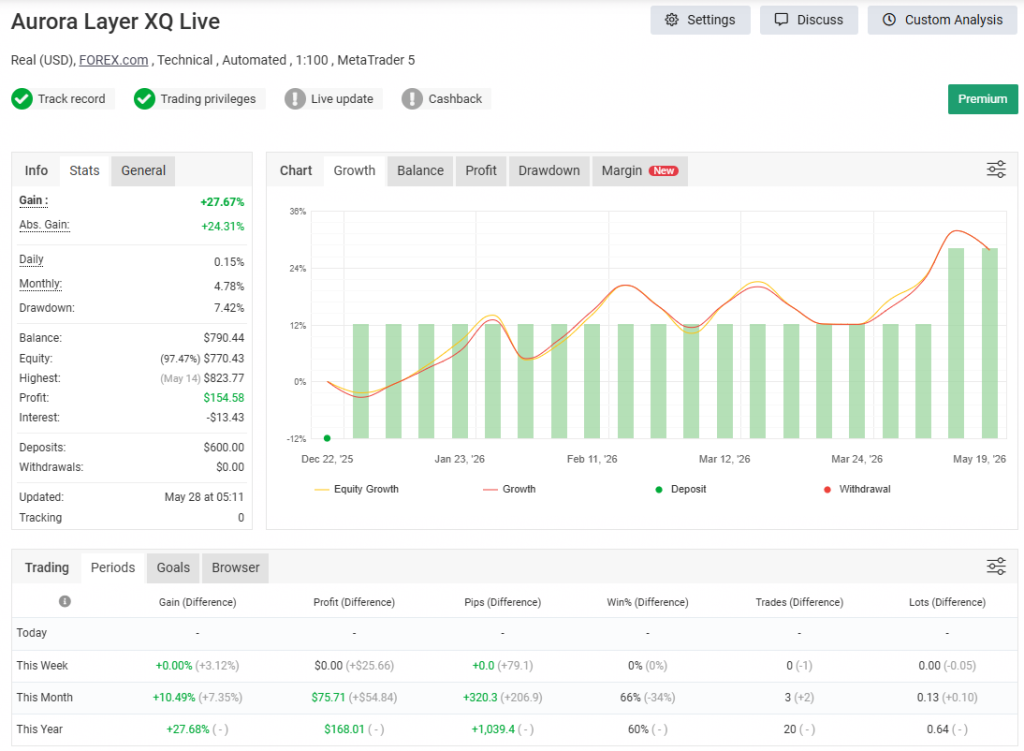Click the Today row label

(31, 633)
